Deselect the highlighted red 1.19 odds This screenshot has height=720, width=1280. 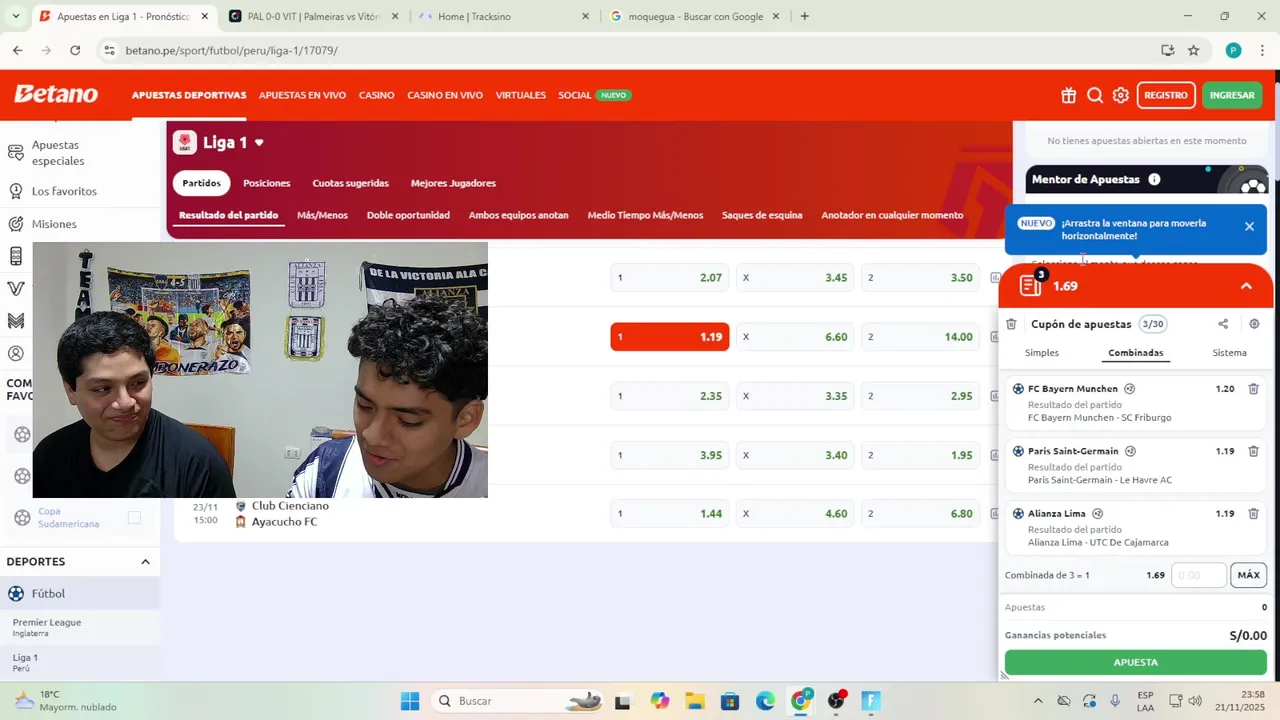click(670, 337)
